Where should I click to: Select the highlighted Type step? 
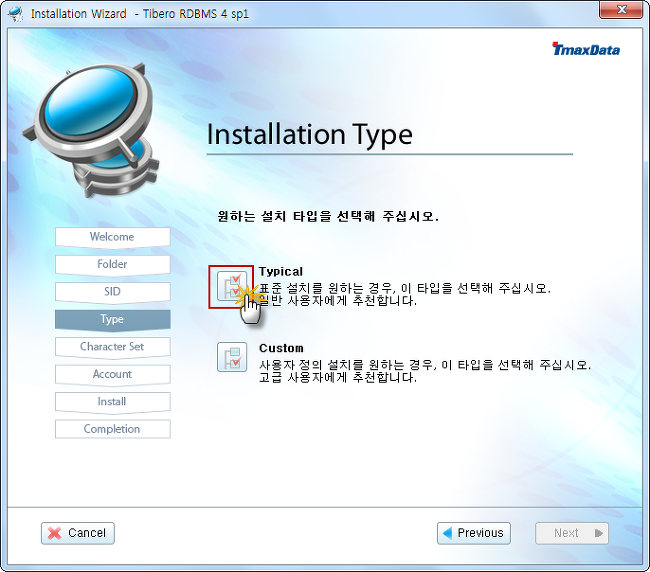[112, 320]
